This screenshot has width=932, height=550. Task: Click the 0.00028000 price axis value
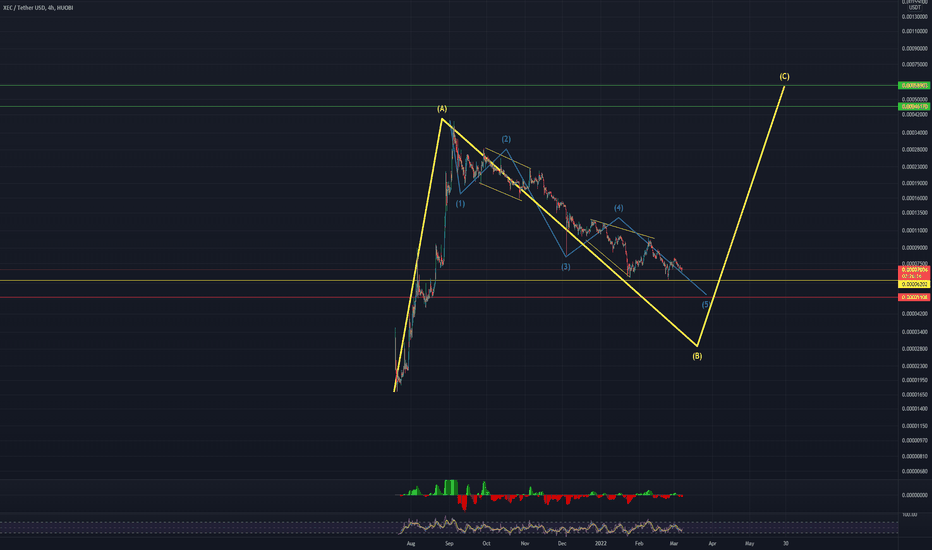[914, 150]
